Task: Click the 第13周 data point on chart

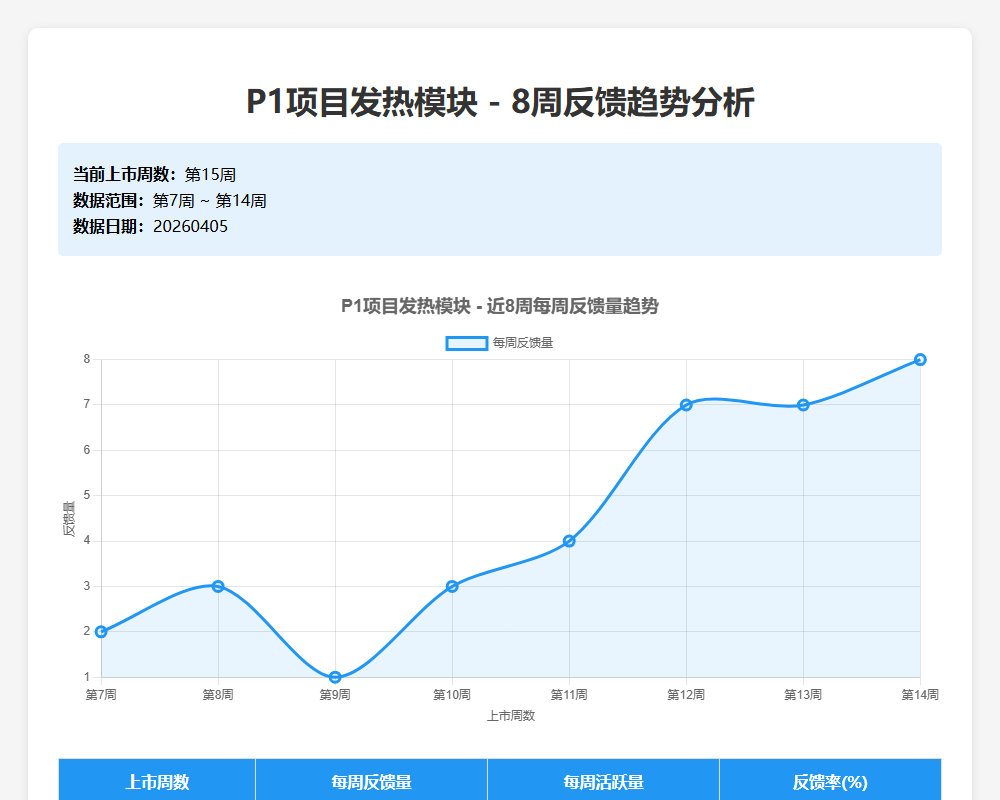Action: point(803,404)
